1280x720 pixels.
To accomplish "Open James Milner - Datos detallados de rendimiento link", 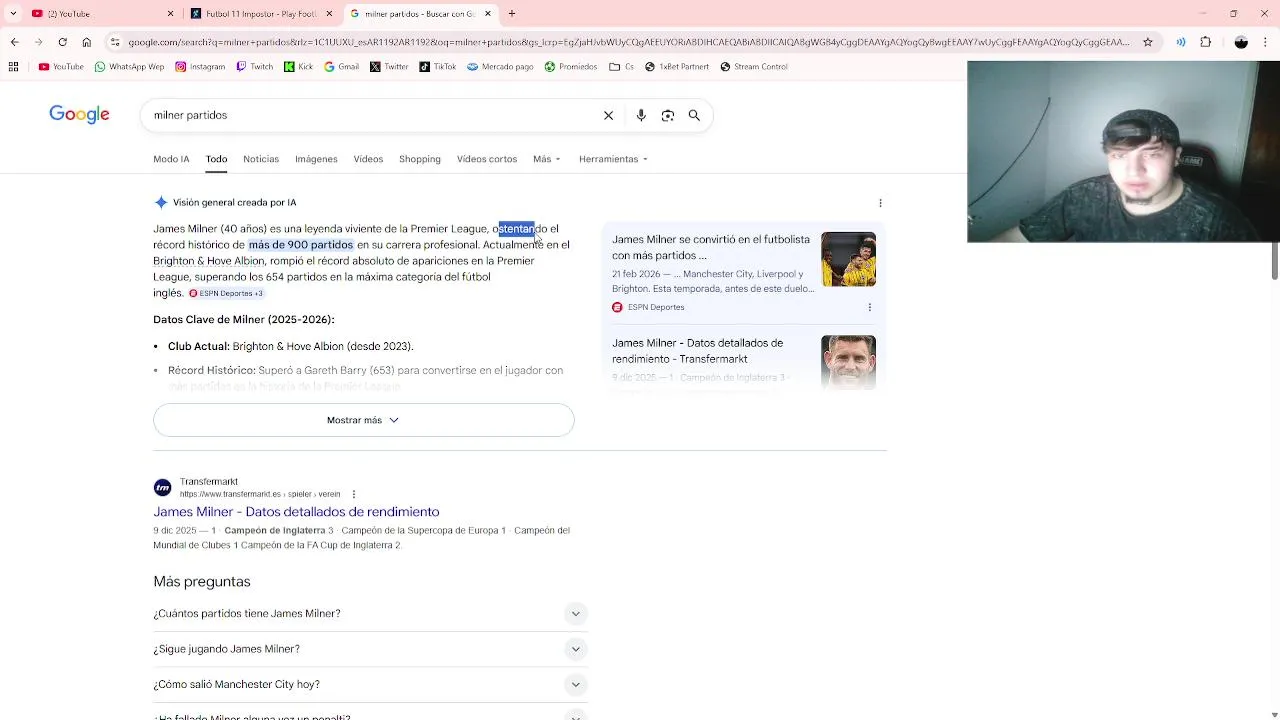I will 296,512.
